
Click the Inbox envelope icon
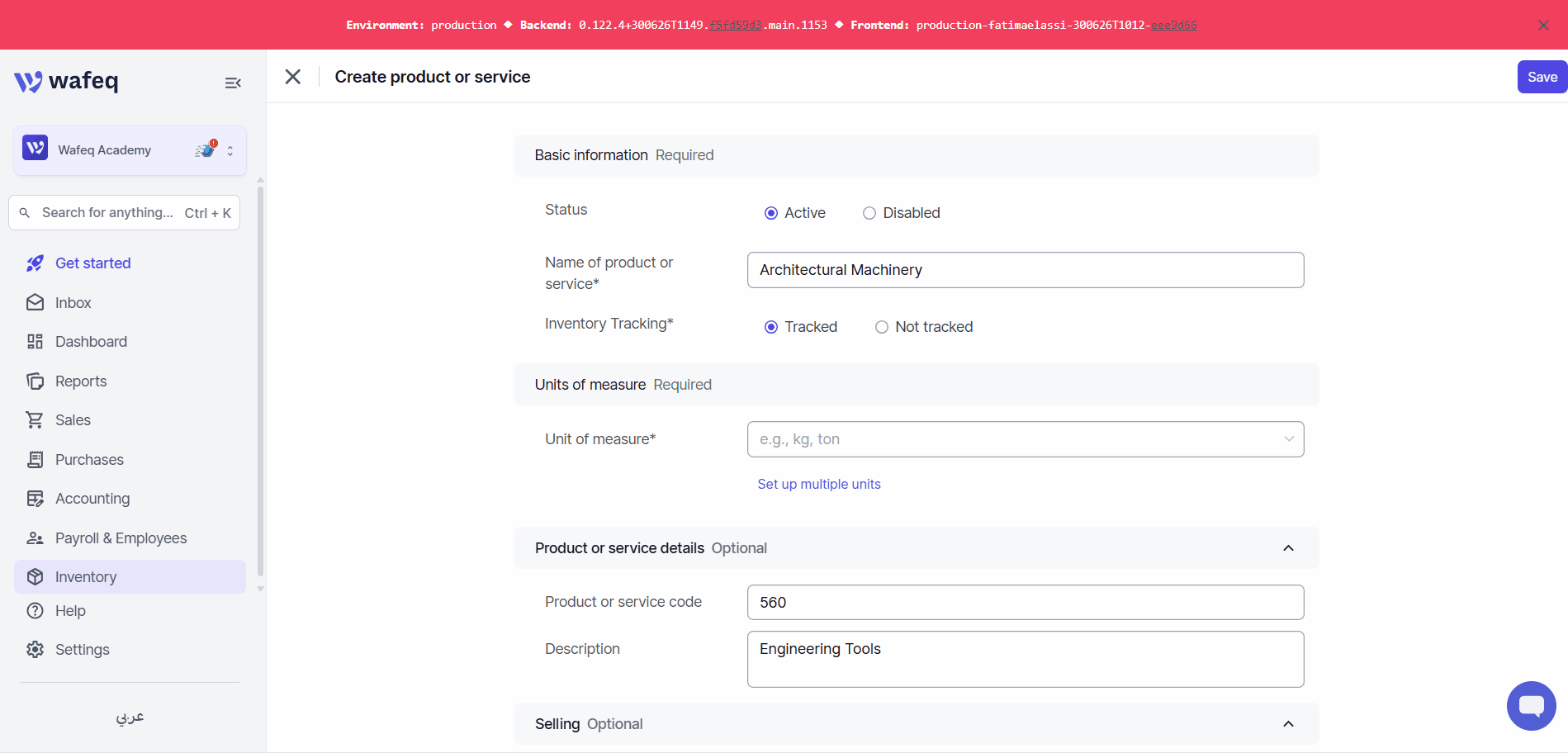pos(35,303)
